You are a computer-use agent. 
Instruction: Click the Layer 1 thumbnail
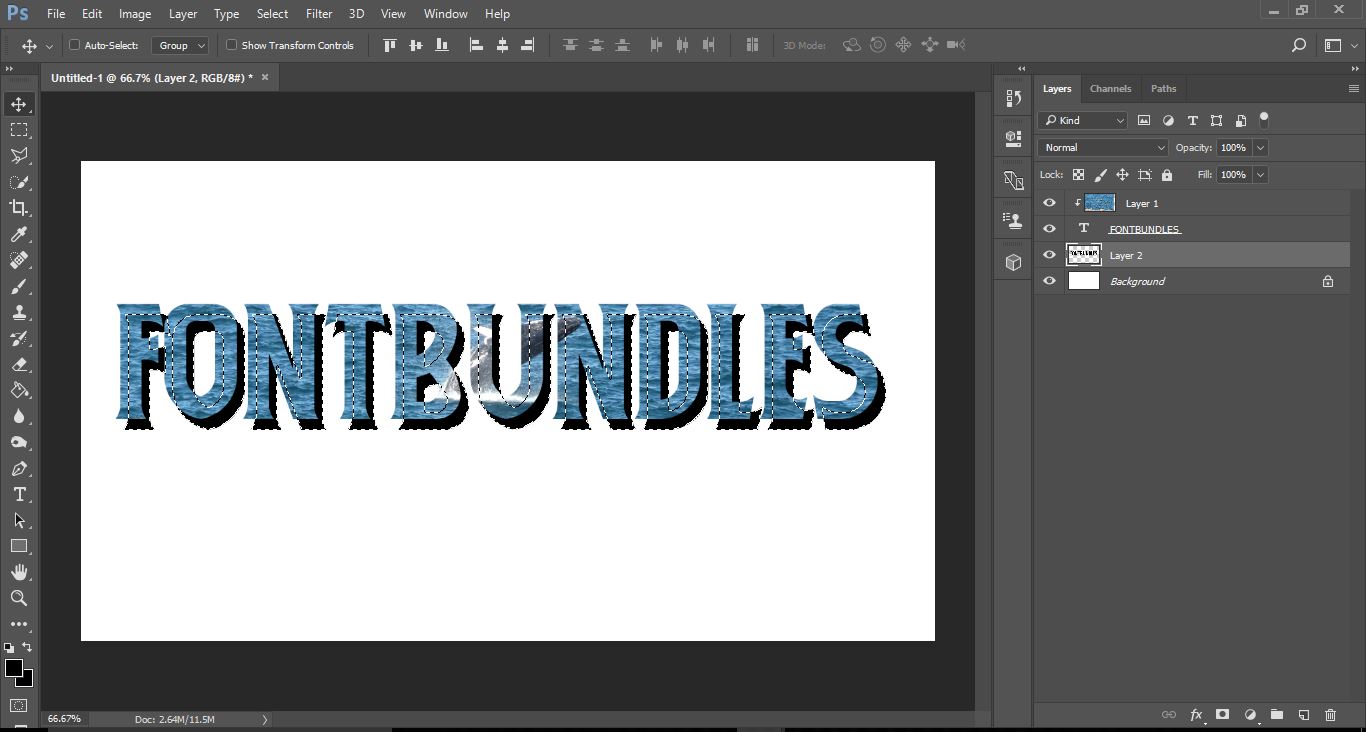1099,202
